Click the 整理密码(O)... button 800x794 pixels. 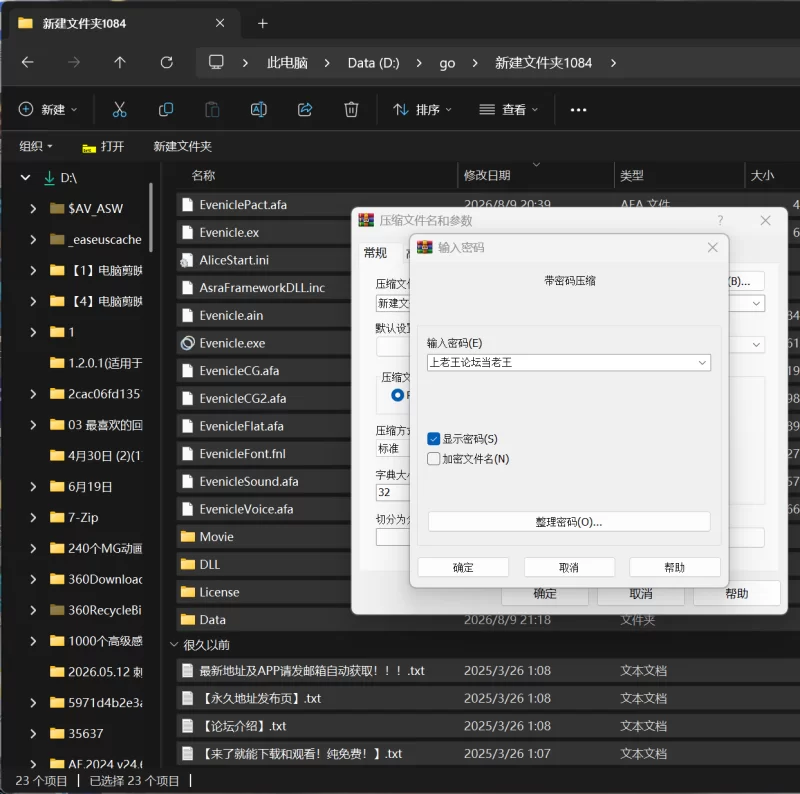tap(569, 522)
